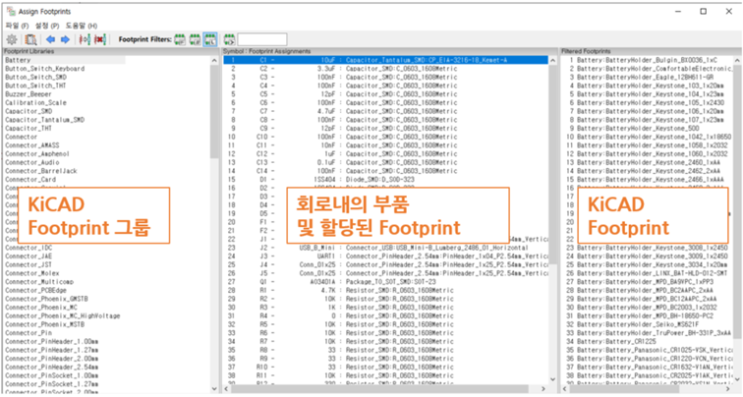743x397 pixels.
Task: Select Connector_Amphenol library
Action: pos(37,154)
